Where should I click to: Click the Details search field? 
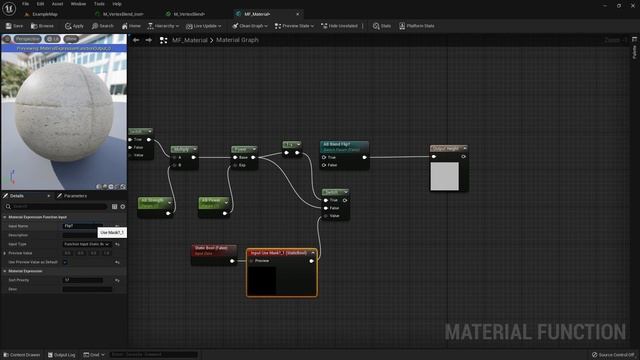(x=57, y=207)
